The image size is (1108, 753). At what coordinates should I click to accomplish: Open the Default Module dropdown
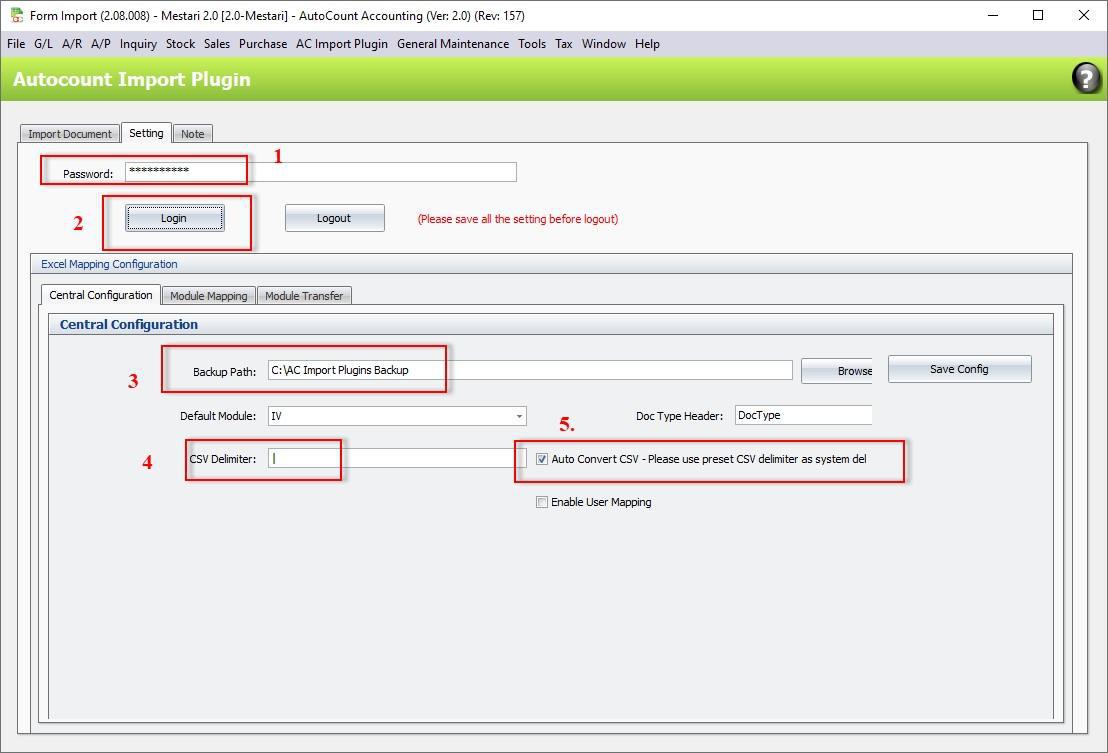518,416
